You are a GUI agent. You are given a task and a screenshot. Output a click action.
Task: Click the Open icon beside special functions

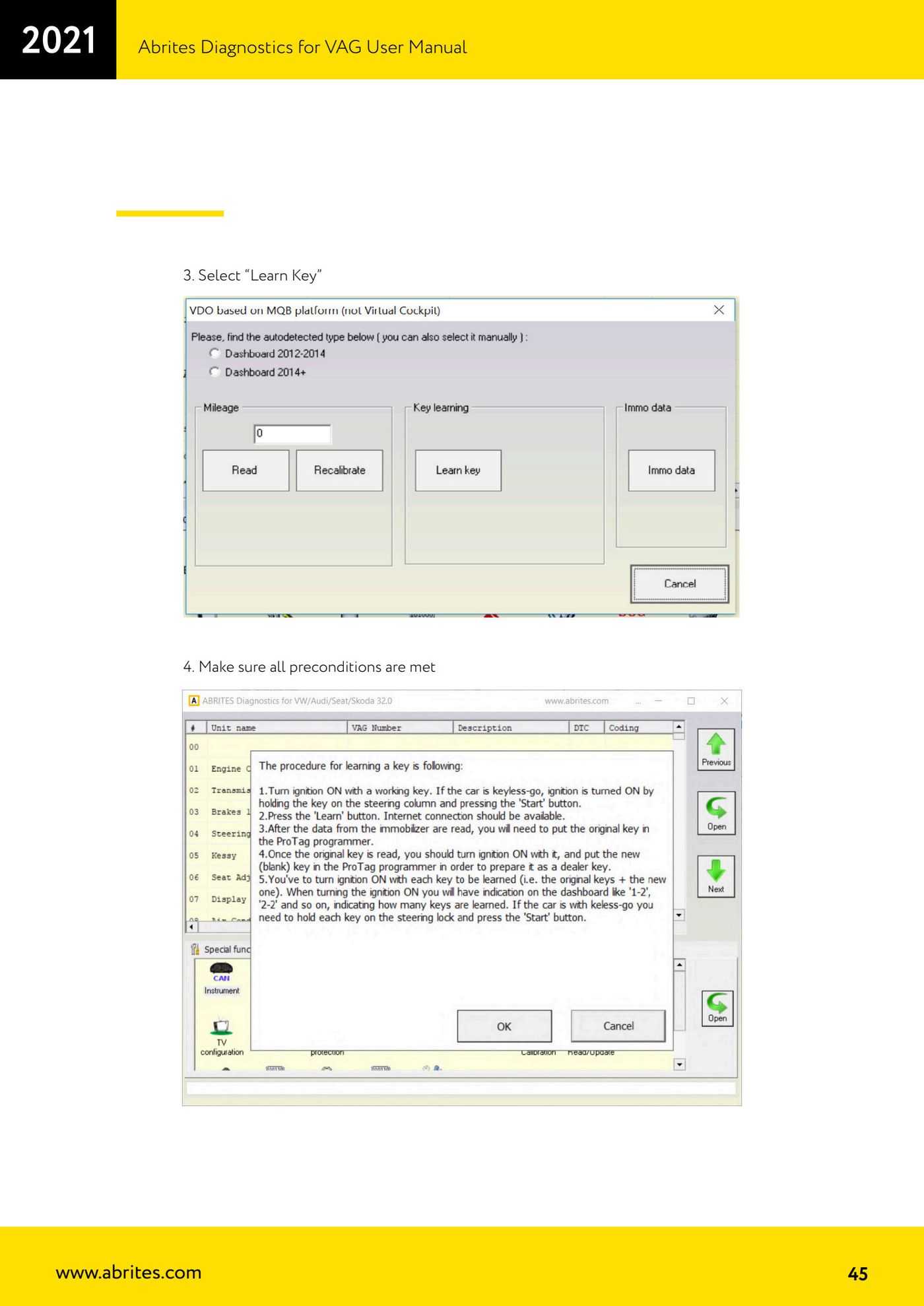[717, 1008]
